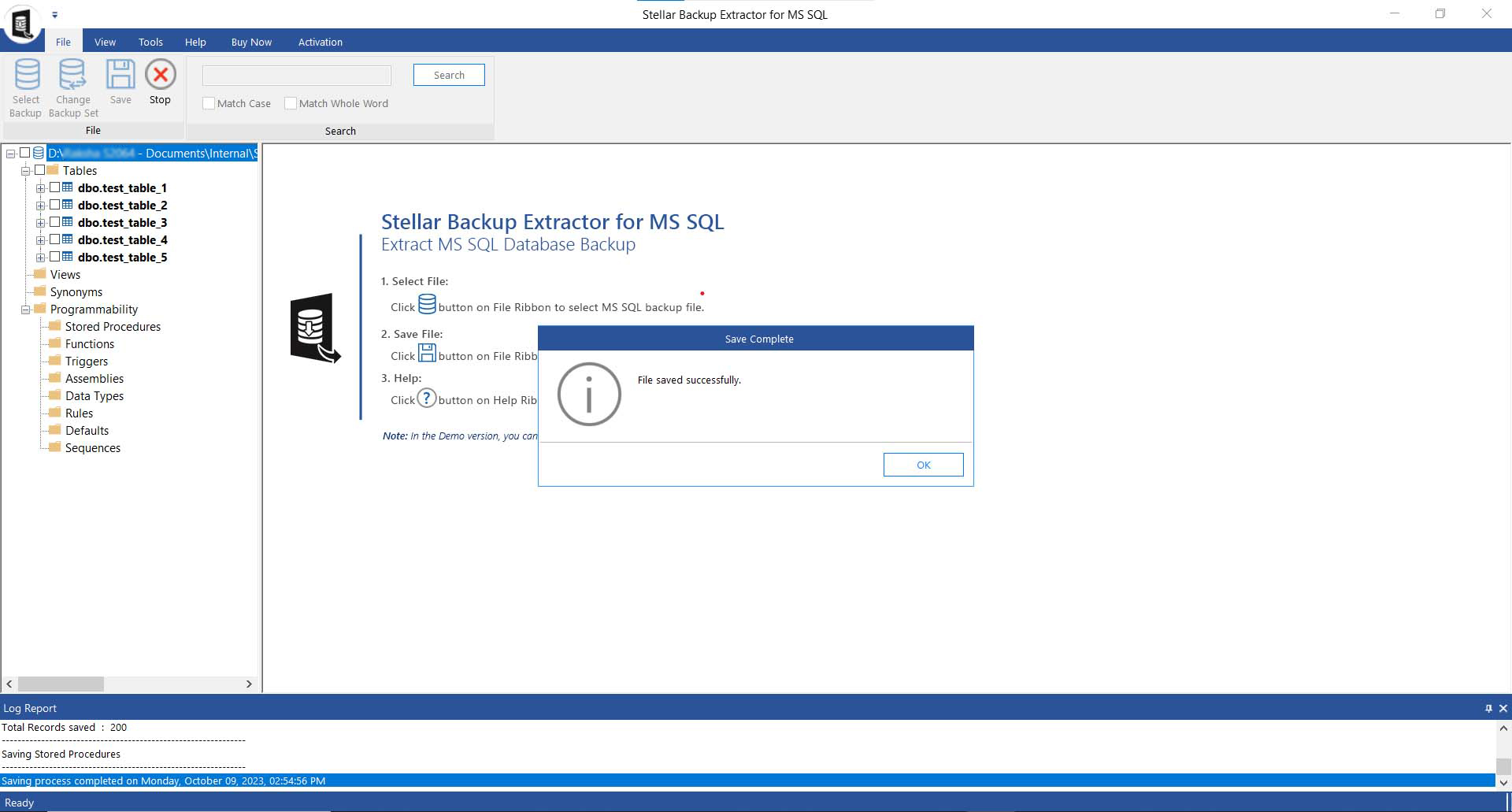This screenshot has height=812, width=1512.
Task: Expand the dbo.test_table_5 node
Action: pyautogui.click(x=40, y=258)
